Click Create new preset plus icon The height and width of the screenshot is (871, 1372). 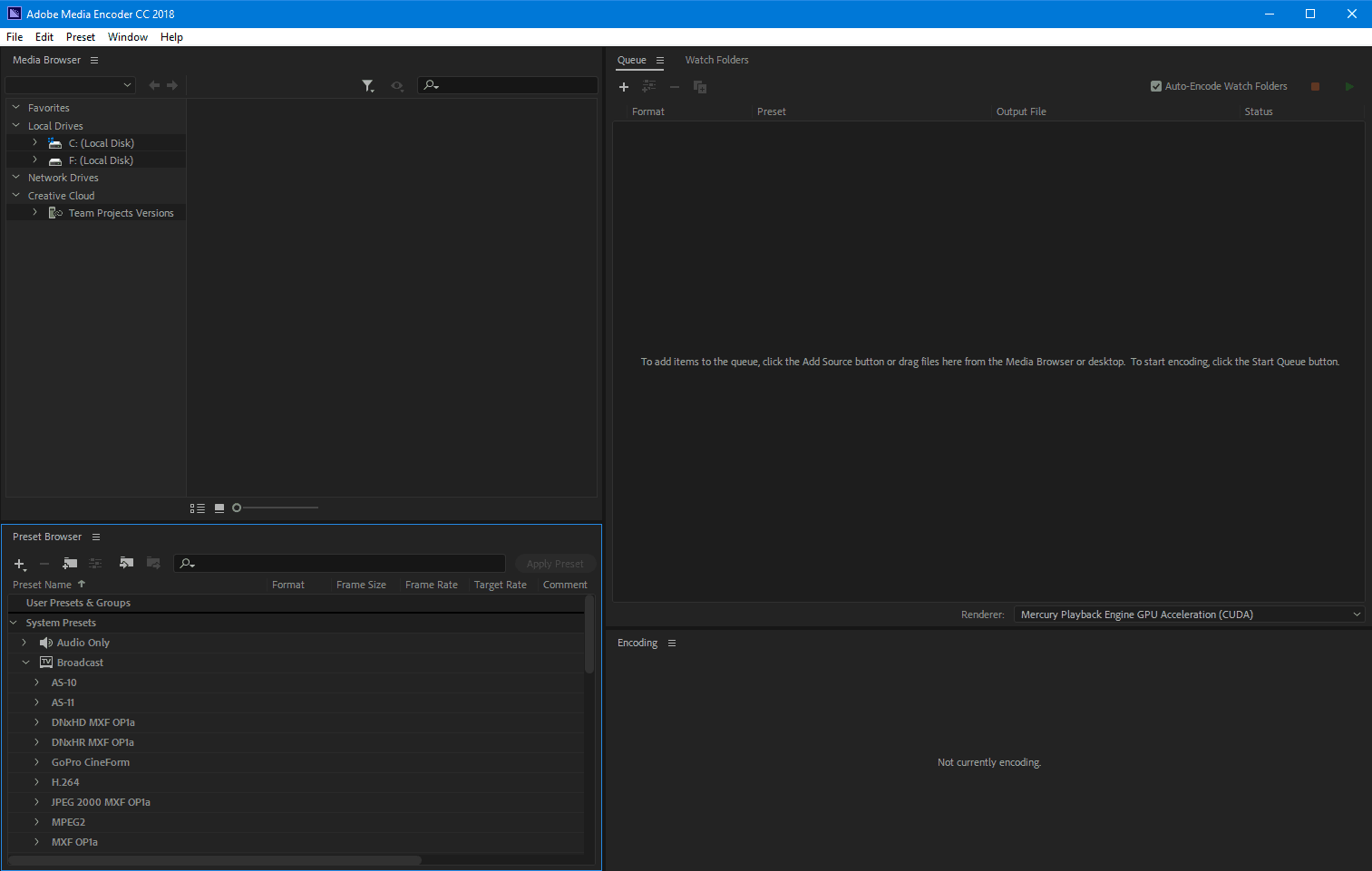pyautogui.click(x=20, y=564)
